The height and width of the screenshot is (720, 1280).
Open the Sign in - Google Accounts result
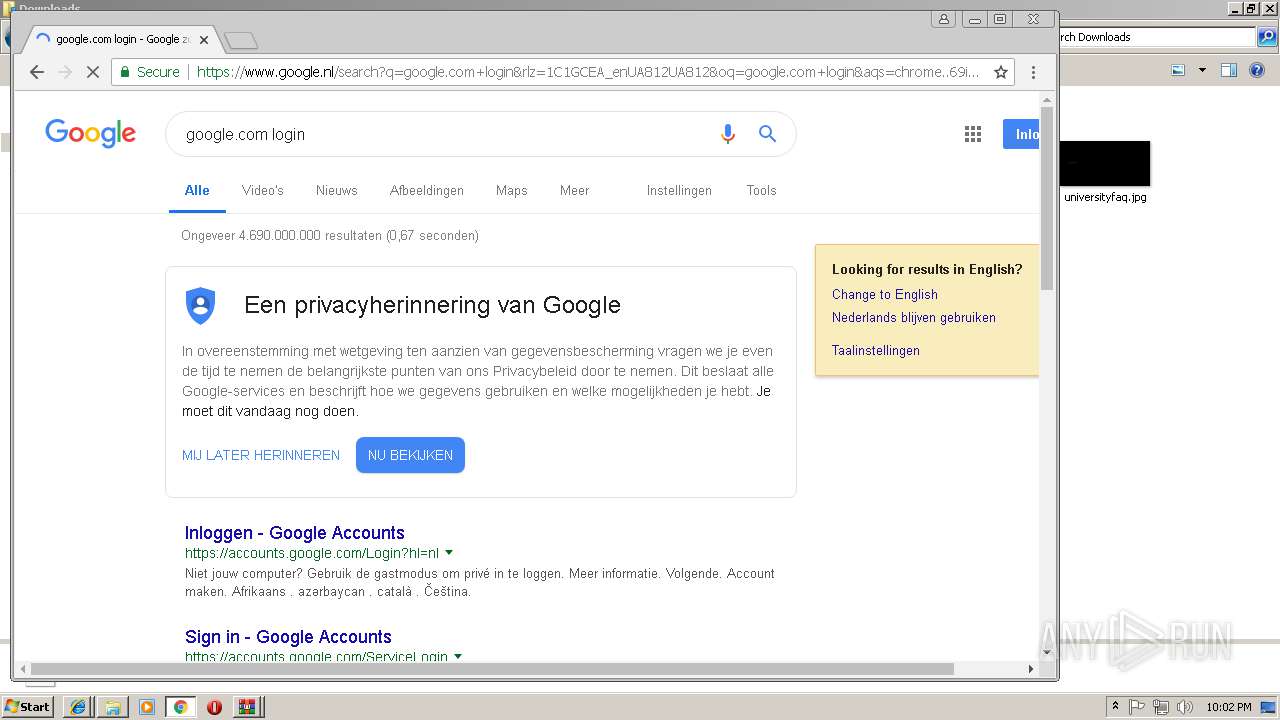pos(288,637)
